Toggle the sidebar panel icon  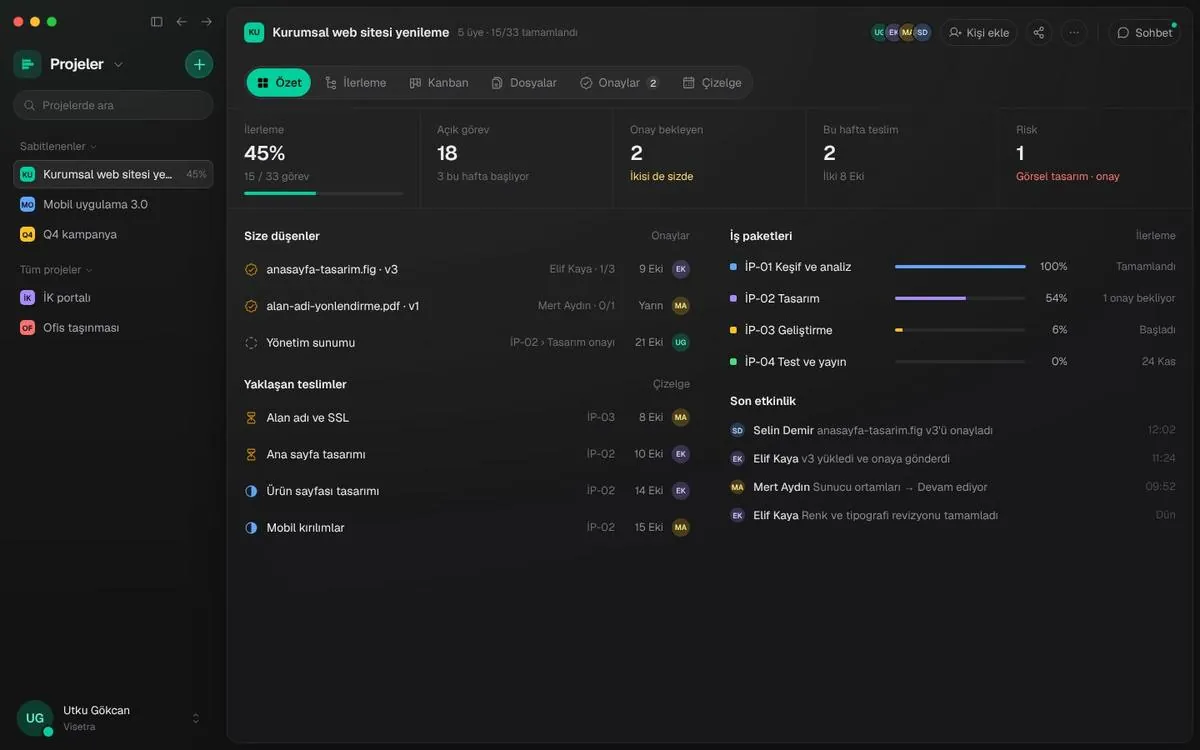(156, 21)
